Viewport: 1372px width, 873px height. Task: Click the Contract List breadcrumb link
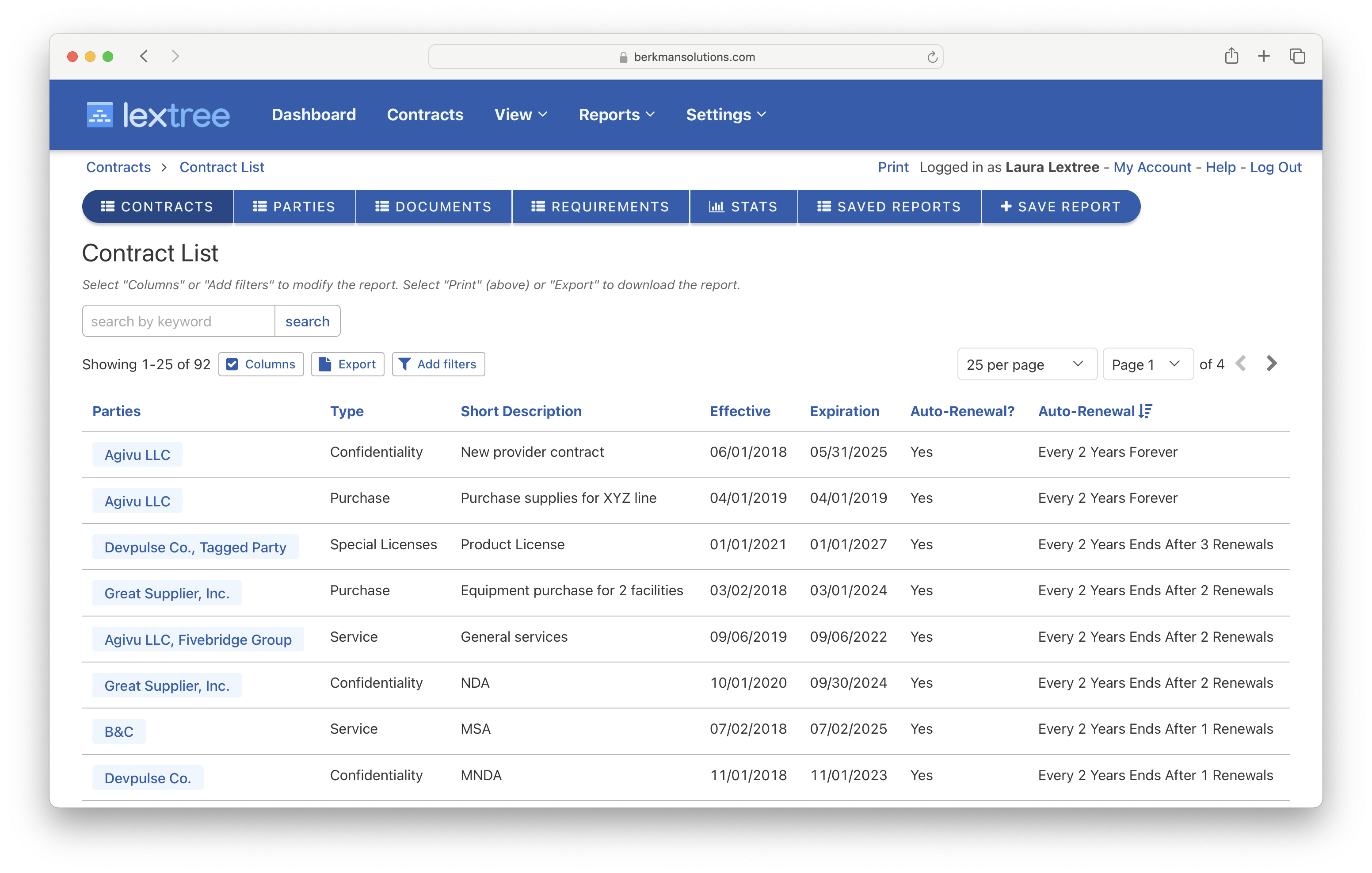221,167
